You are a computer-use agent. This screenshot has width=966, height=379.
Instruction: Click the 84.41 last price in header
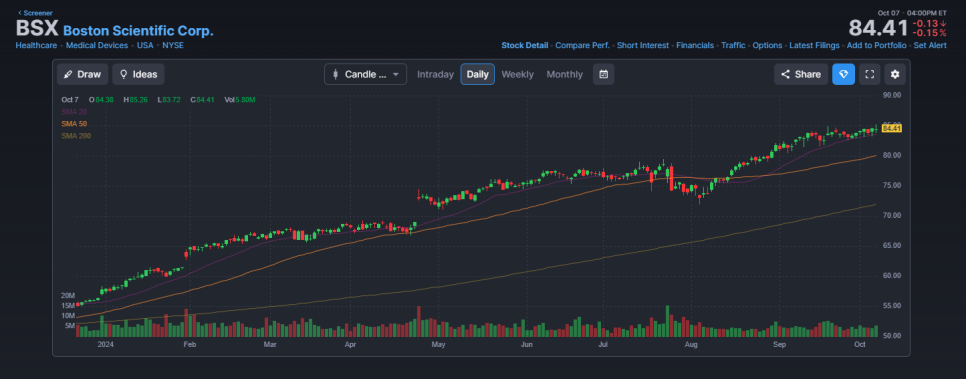click(878, 28)
